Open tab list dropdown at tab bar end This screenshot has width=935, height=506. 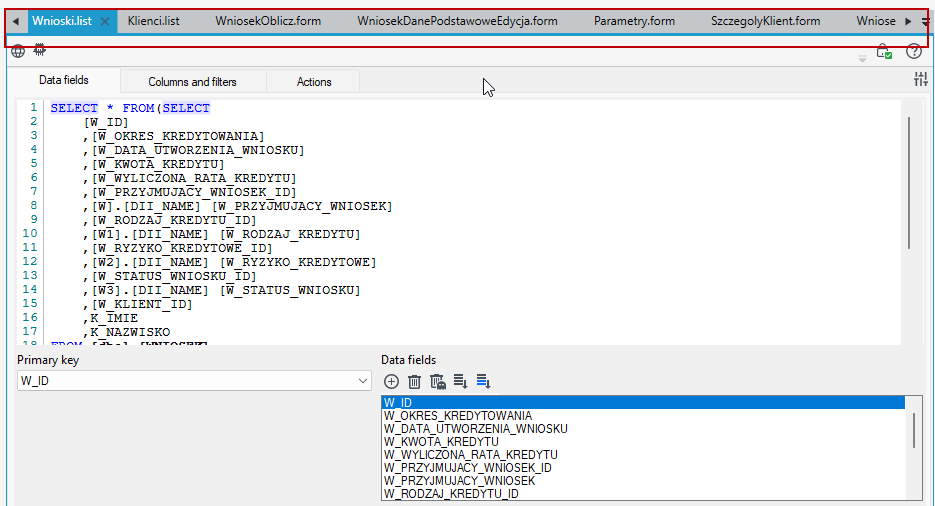click(x=925, y=21)
